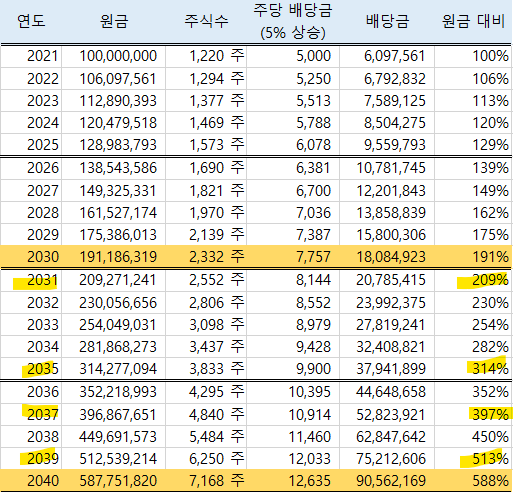Image resolution: width=515 pixels, height=492 pixels.
Task: Select the 원금 대비 column header
Action: 473,21
